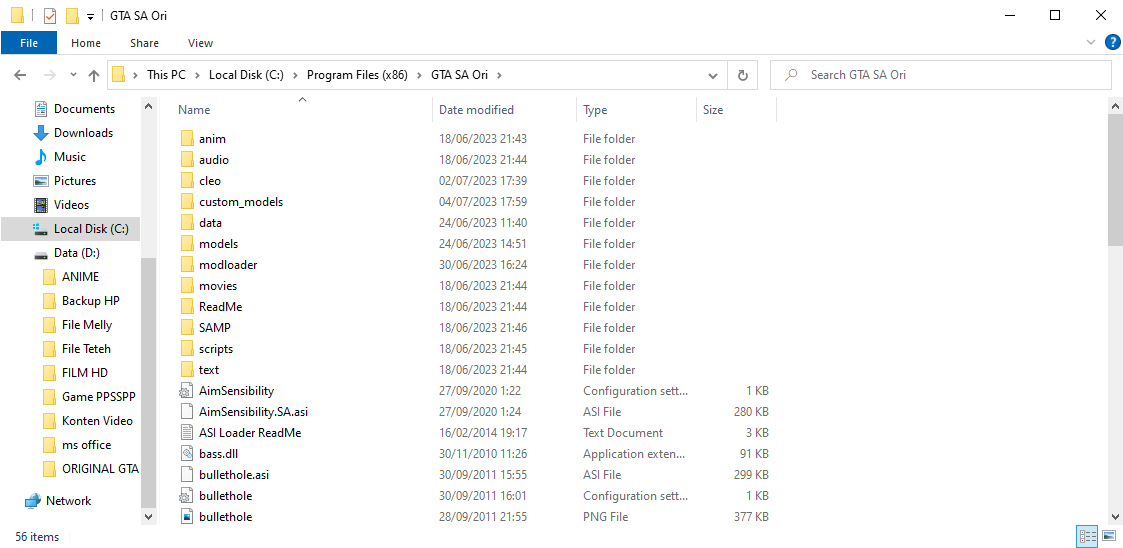Select the audio folder row
Screen dimensions: 1123x548
pyautogui.click(x=476, y=160)
